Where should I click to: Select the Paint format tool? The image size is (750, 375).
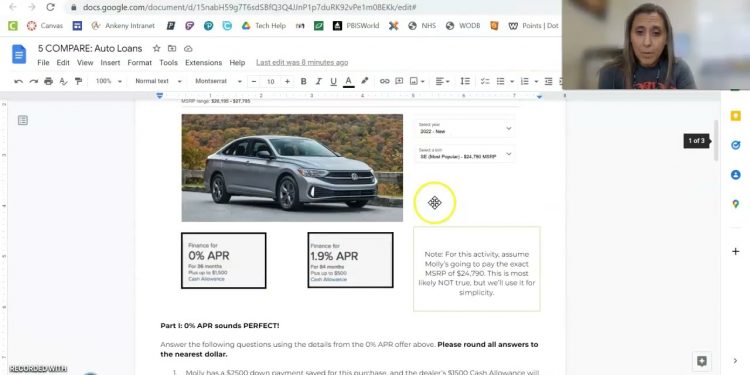click(x=78, y=81)
